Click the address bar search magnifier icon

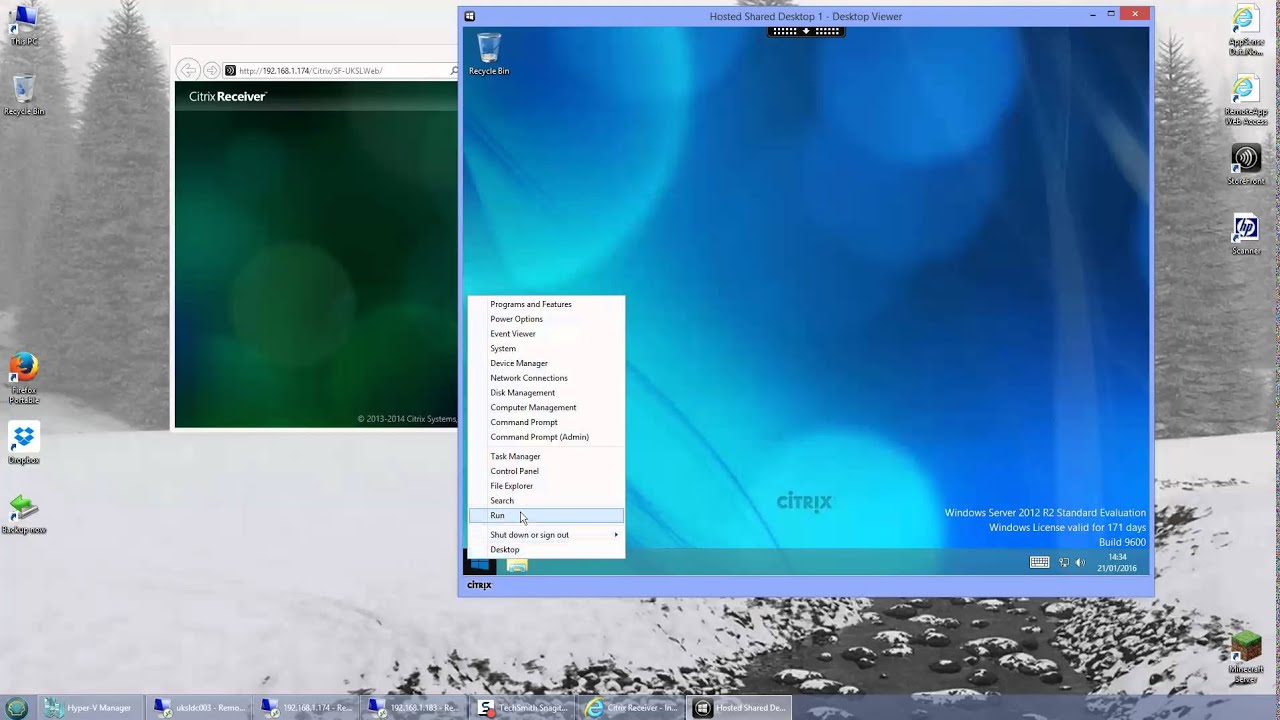(x=453, y=71)
